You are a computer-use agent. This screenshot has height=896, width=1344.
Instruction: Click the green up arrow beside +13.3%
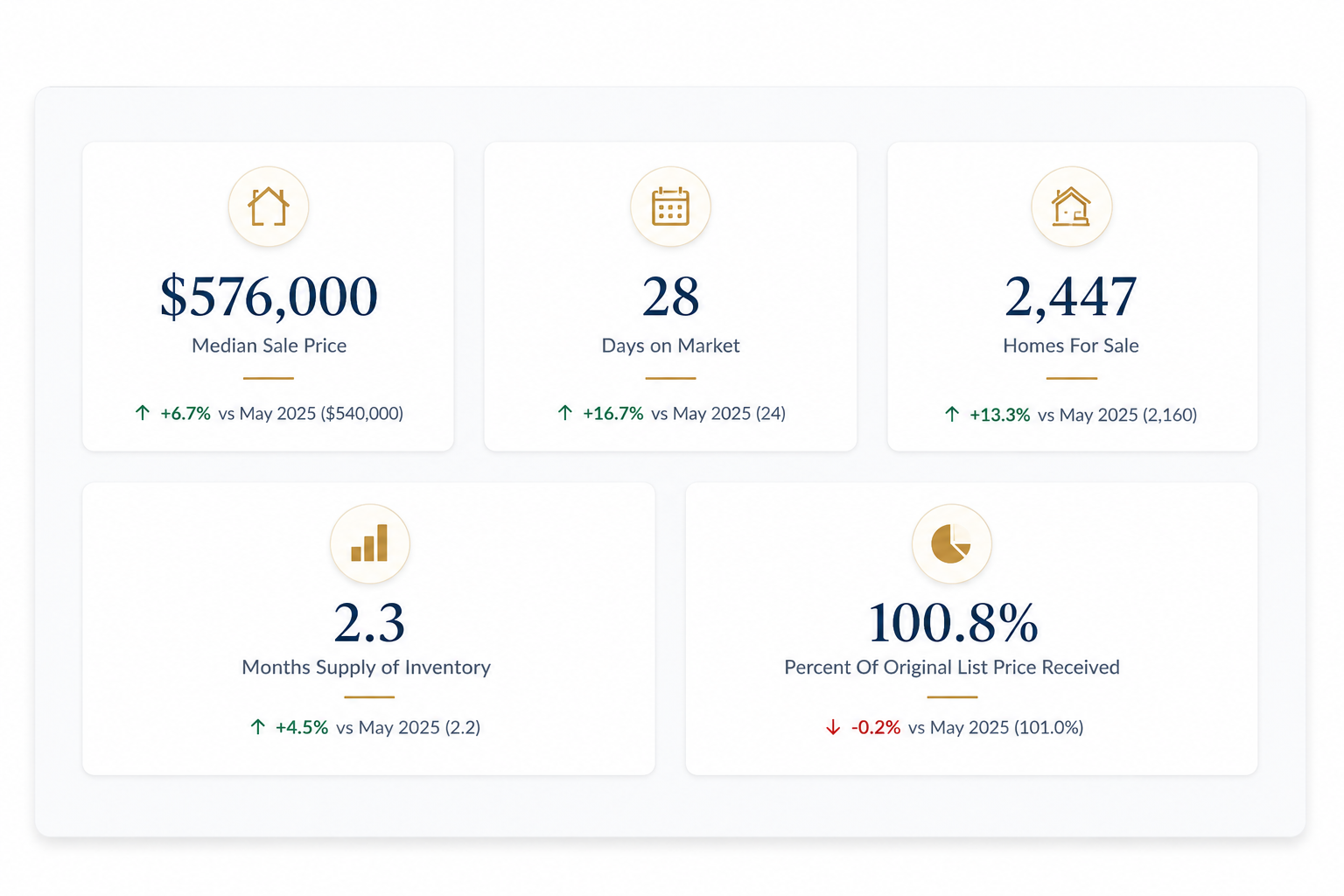952,414
